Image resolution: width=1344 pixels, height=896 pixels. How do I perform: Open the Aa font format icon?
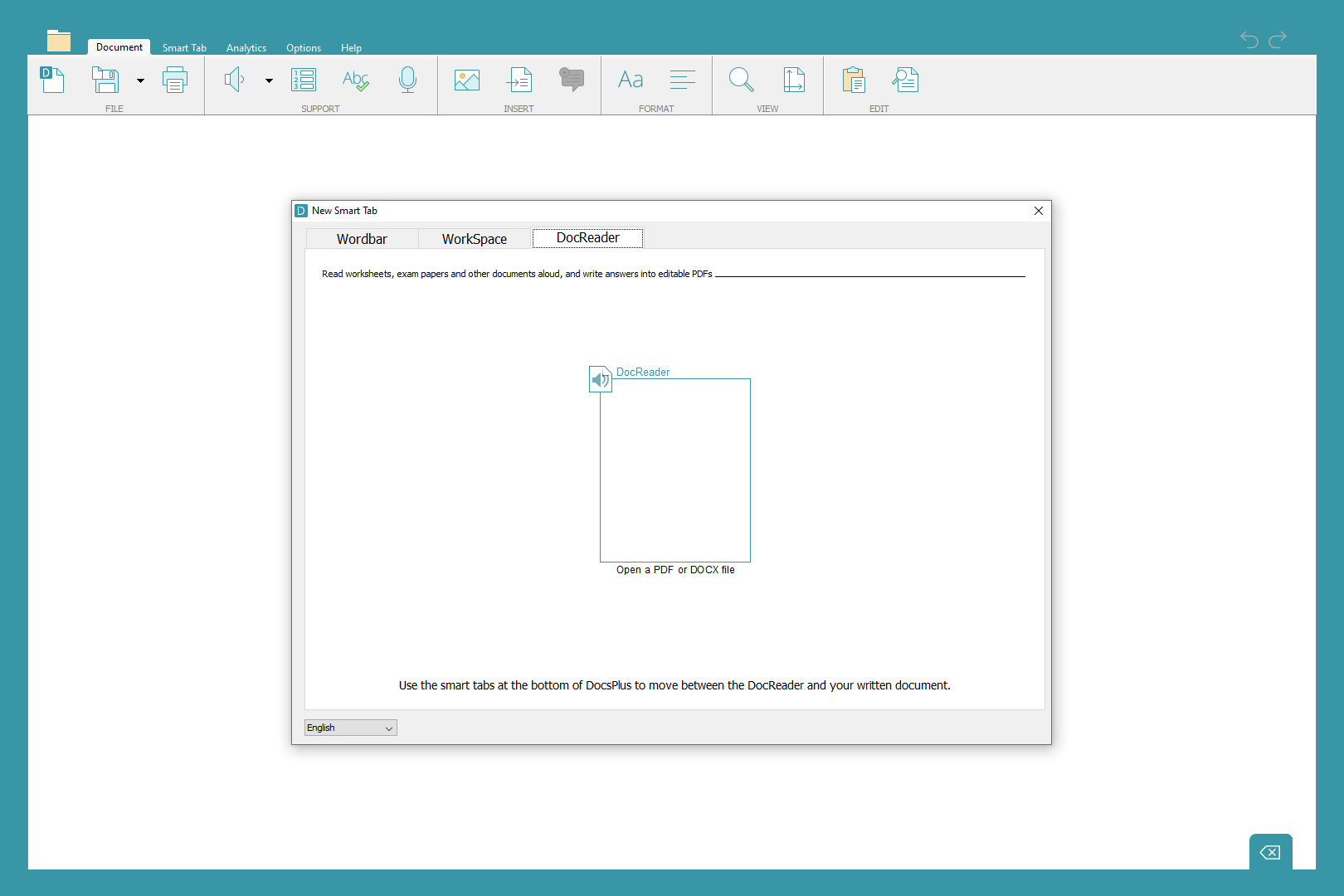[631, 80]
